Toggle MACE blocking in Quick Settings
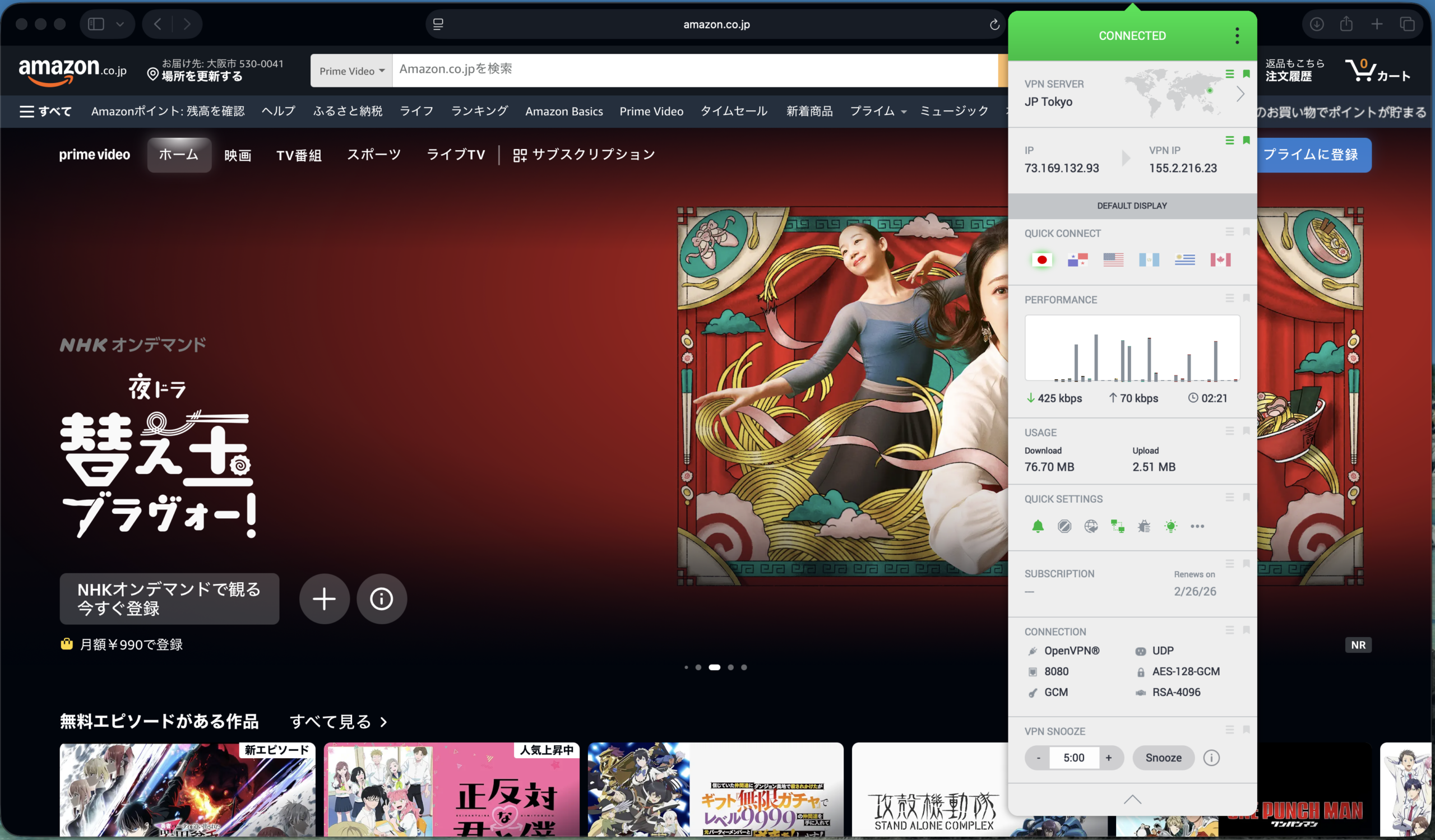The height and width of the screenshot is (840, 1435). (x=1064, y=526)
